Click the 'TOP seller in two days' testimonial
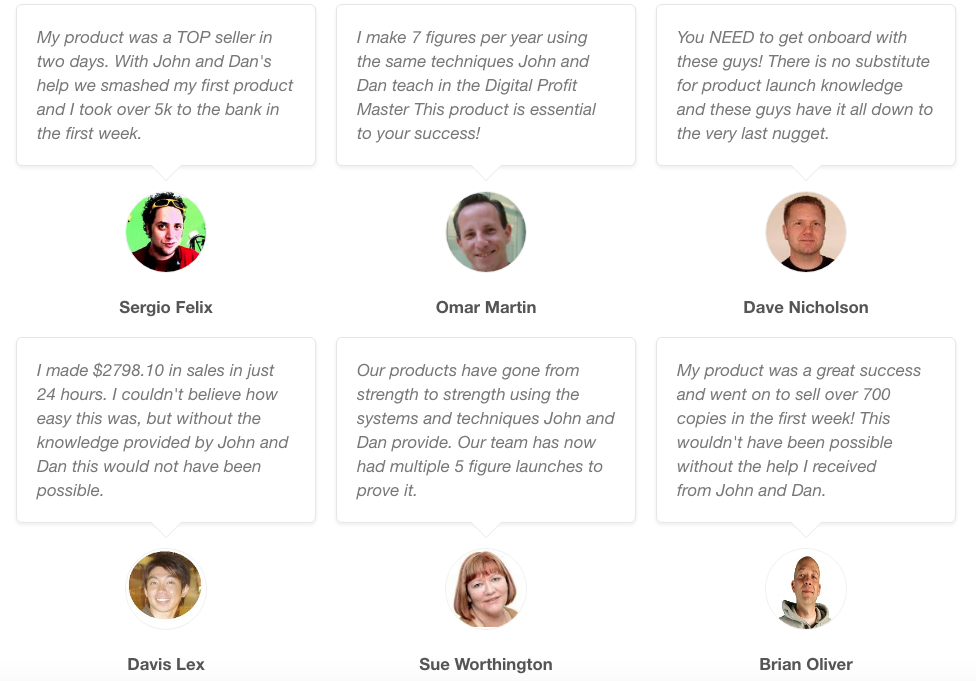This screenshot has height=681, width=976. (166, 85)
